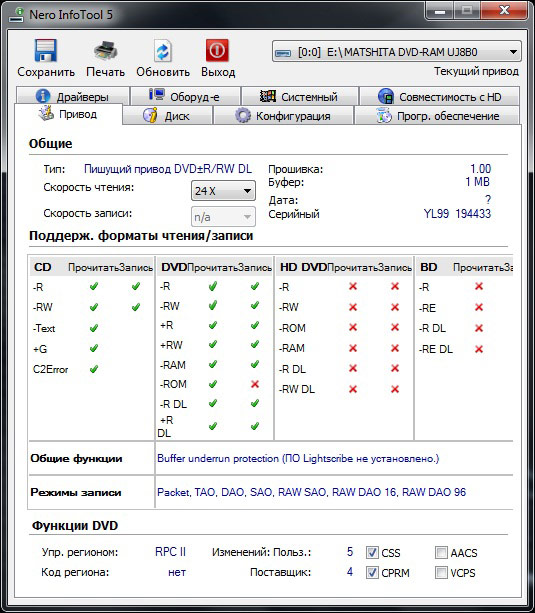Click the BD -RE DL read red cross

coord(479,349)
